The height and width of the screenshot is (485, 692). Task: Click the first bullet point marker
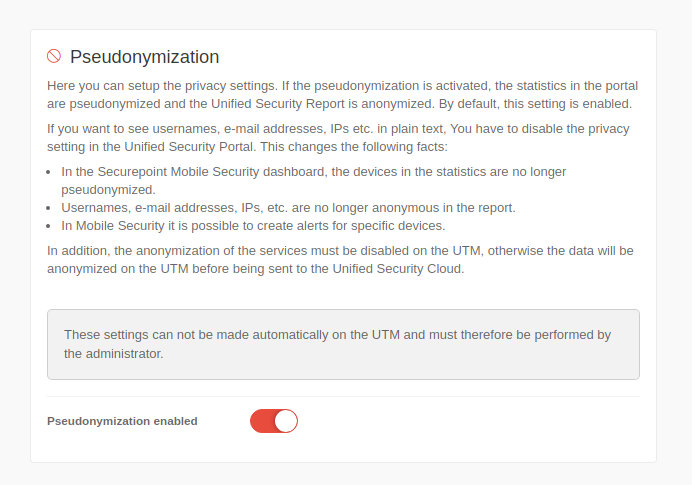pos(51,172)
